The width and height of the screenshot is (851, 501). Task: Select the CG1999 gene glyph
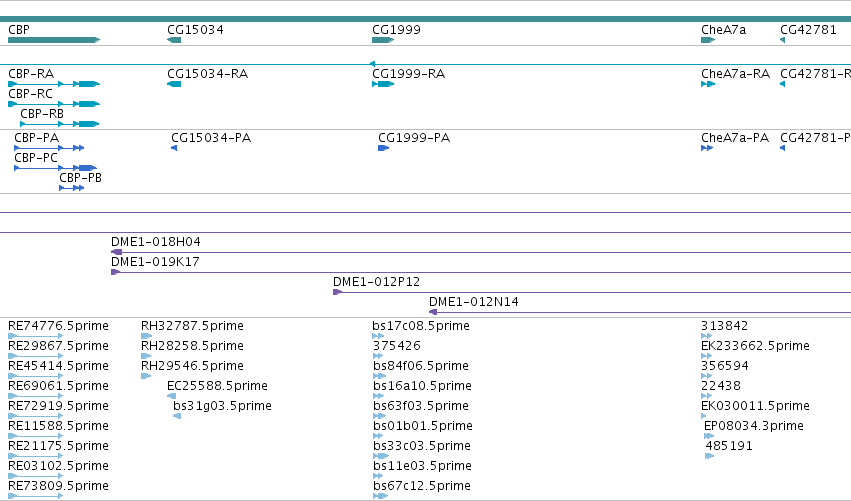point(383,40)
